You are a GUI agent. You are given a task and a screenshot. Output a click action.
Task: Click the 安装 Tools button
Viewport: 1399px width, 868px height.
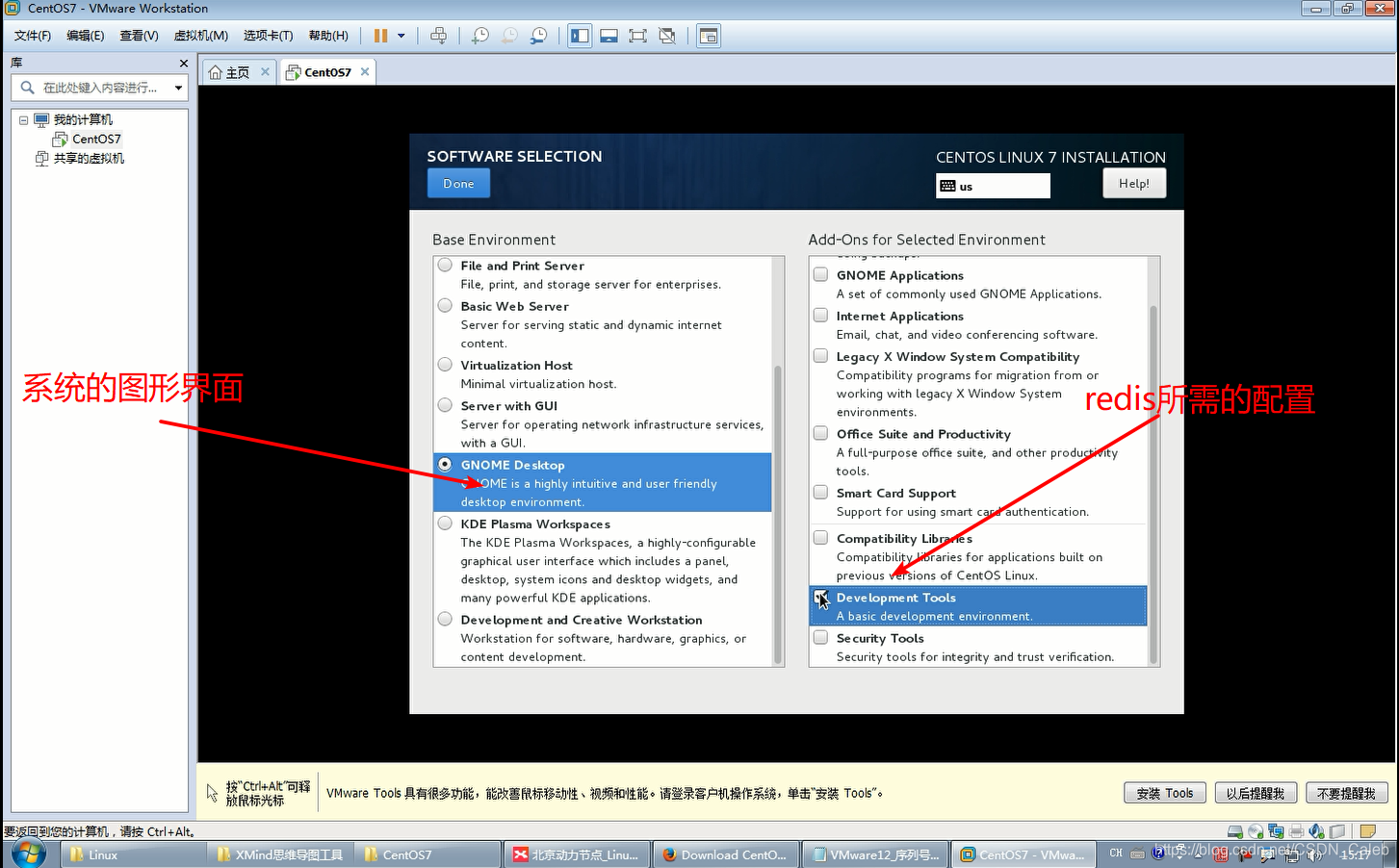click(1164, 793)
